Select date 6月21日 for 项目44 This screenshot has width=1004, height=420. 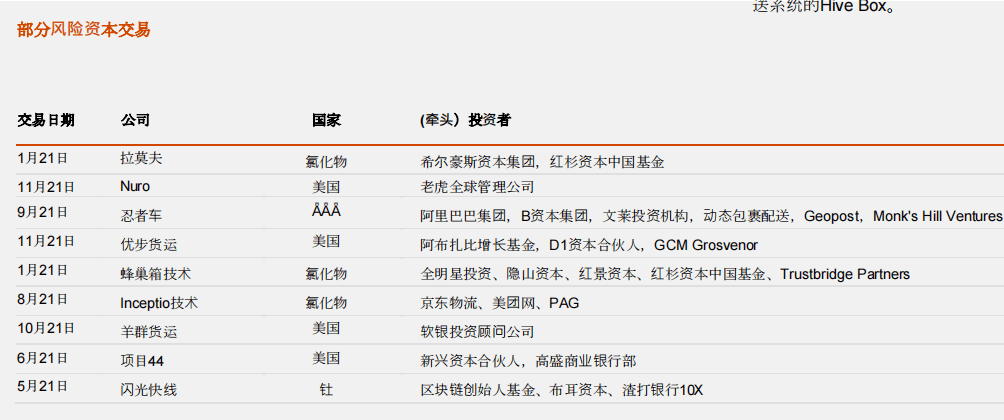click(x=42, y=357)
